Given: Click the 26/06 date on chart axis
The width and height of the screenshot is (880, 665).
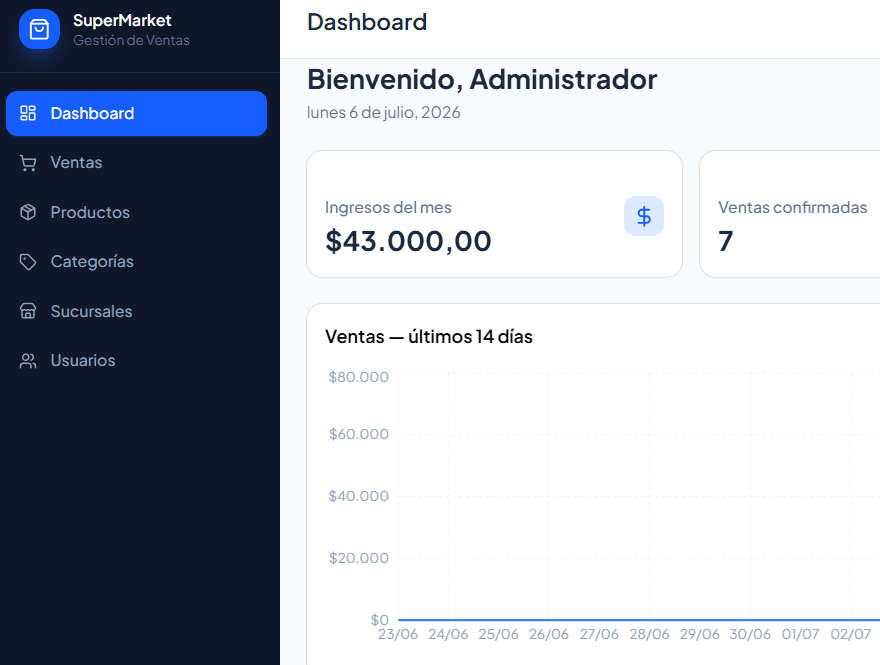Looking at the screenshot, I should pos(549,634).
